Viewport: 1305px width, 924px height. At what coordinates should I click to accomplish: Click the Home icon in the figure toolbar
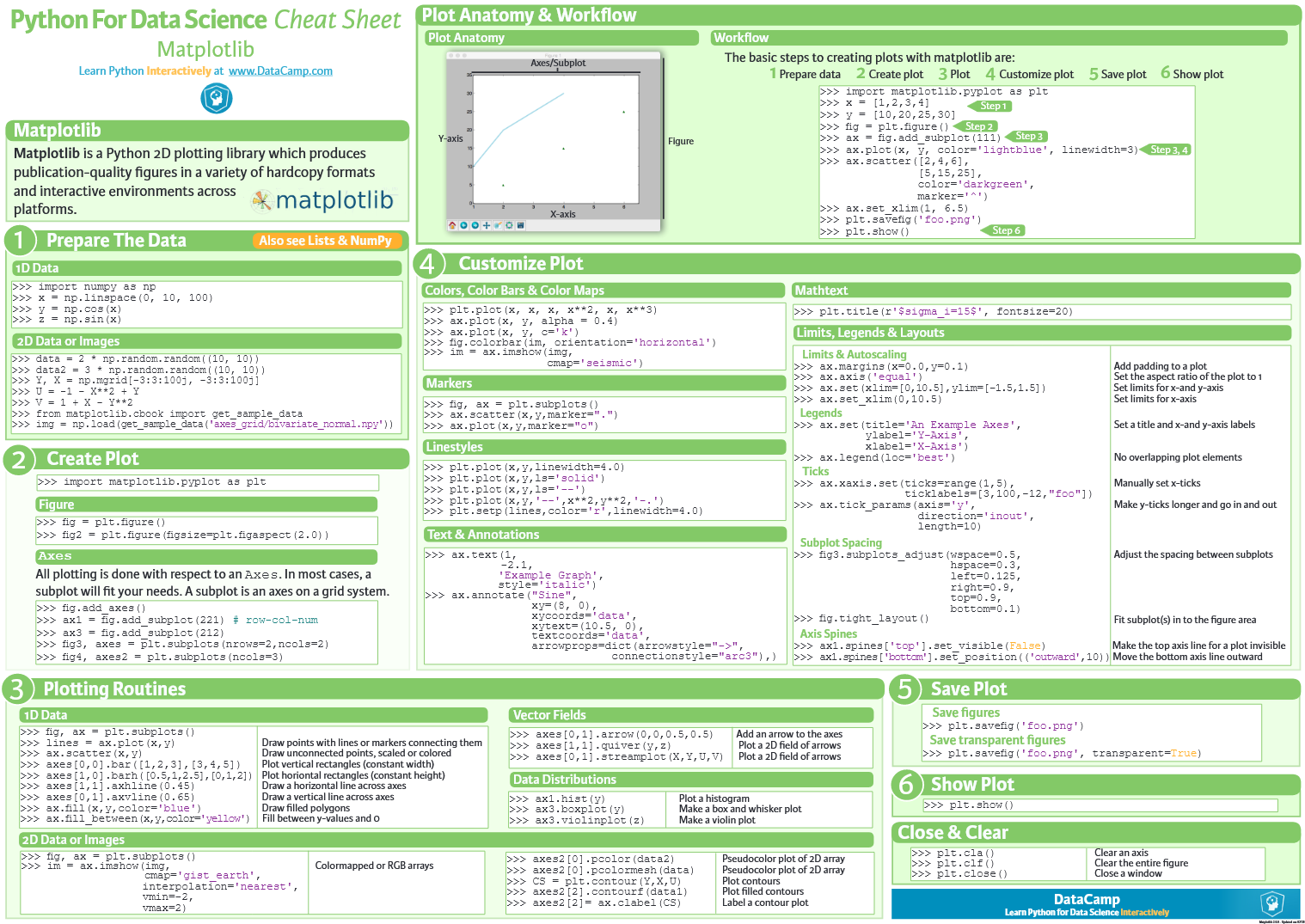click(x=452, y=225)
